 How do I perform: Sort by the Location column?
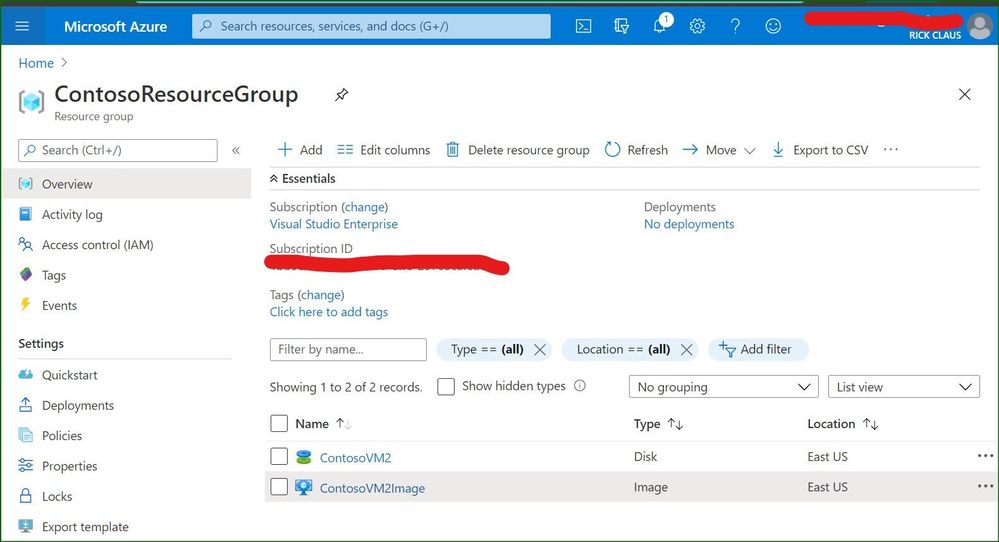coord(842,424)
